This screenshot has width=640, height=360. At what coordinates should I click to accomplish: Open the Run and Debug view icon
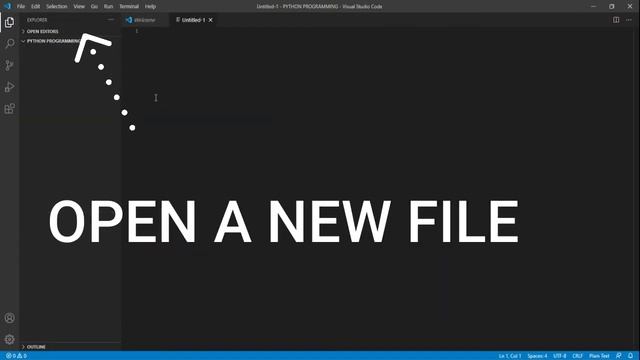pyautogui.click(x=9, y=87)
